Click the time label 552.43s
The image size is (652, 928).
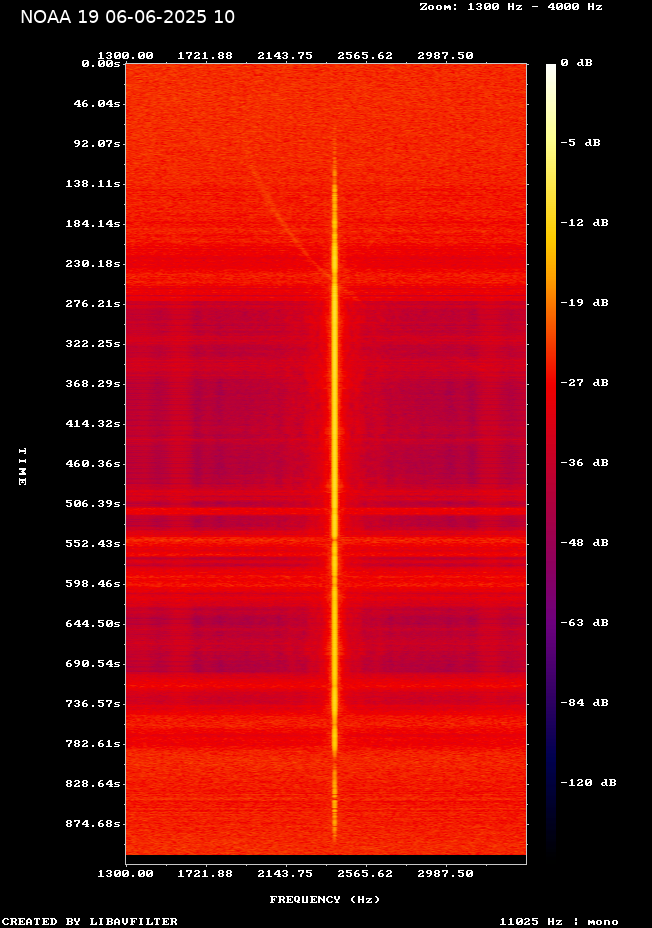pos(93,544)
